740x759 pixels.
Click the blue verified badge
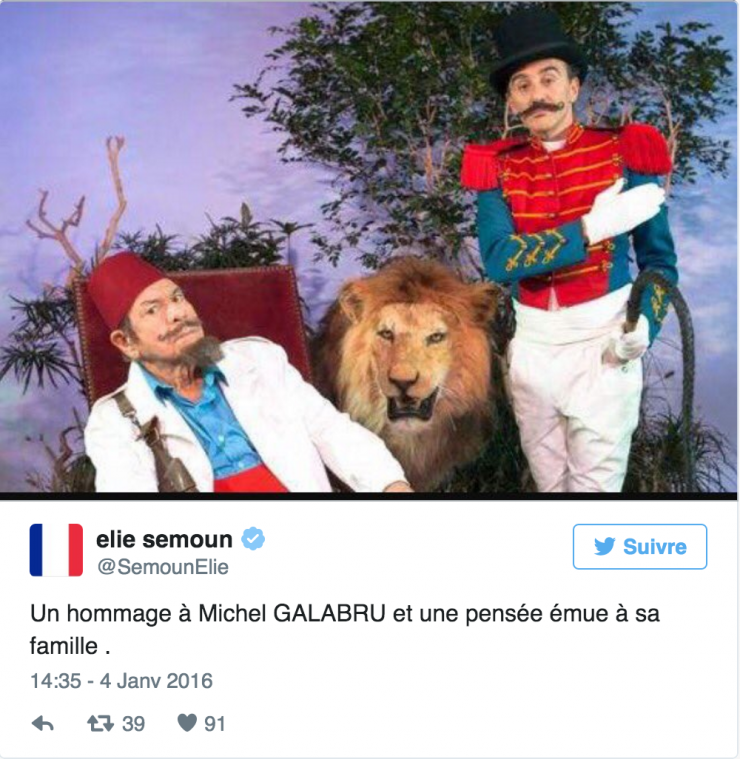pyautogui.click(x=253, y=539)
